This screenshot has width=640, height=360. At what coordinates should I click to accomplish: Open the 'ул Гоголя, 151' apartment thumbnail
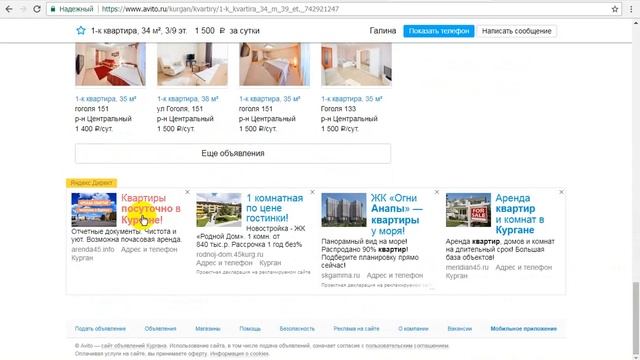click(192, 64)
